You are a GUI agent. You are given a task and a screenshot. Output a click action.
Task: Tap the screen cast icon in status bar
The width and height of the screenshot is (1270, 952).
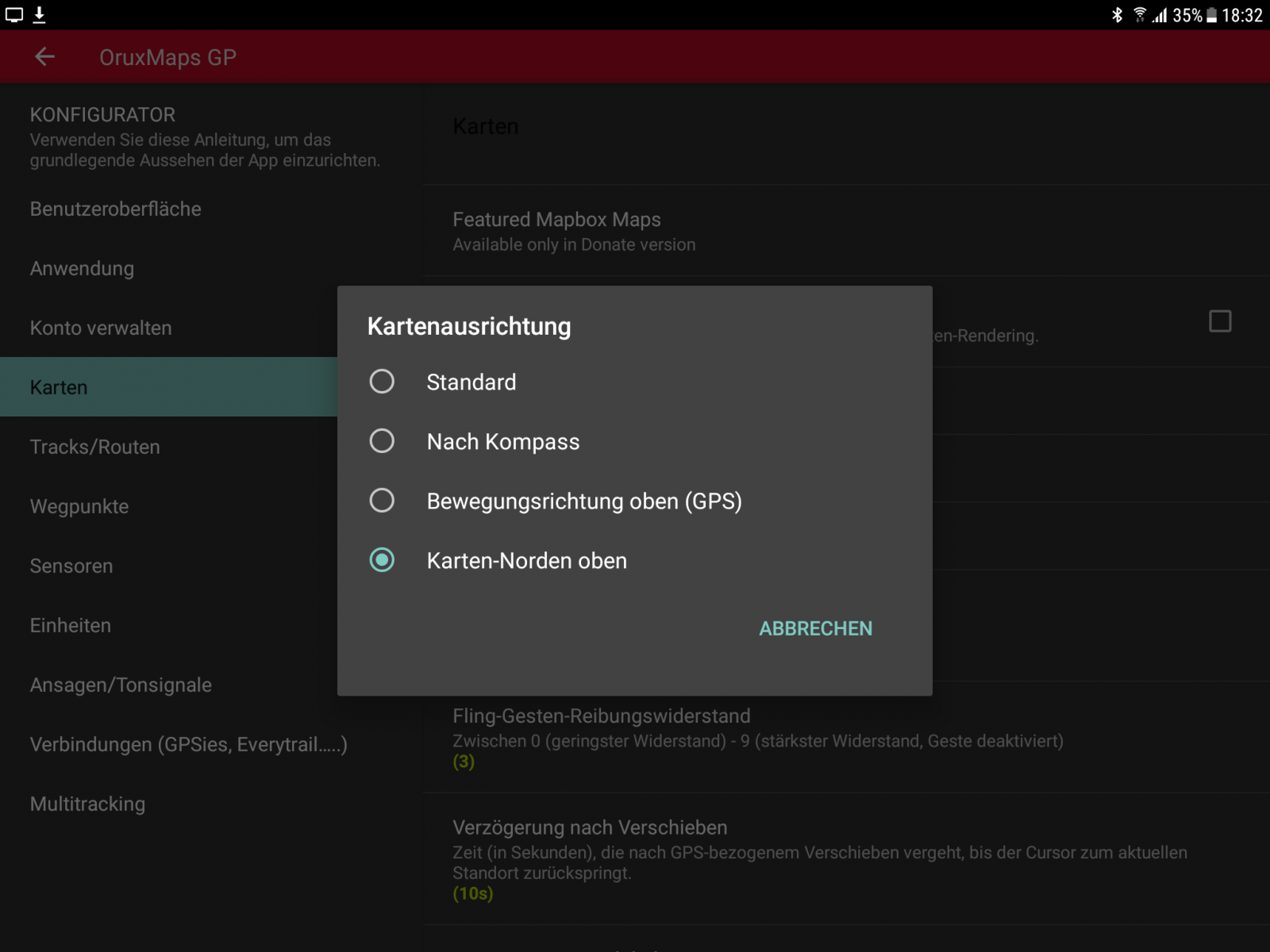pos(14,14)
